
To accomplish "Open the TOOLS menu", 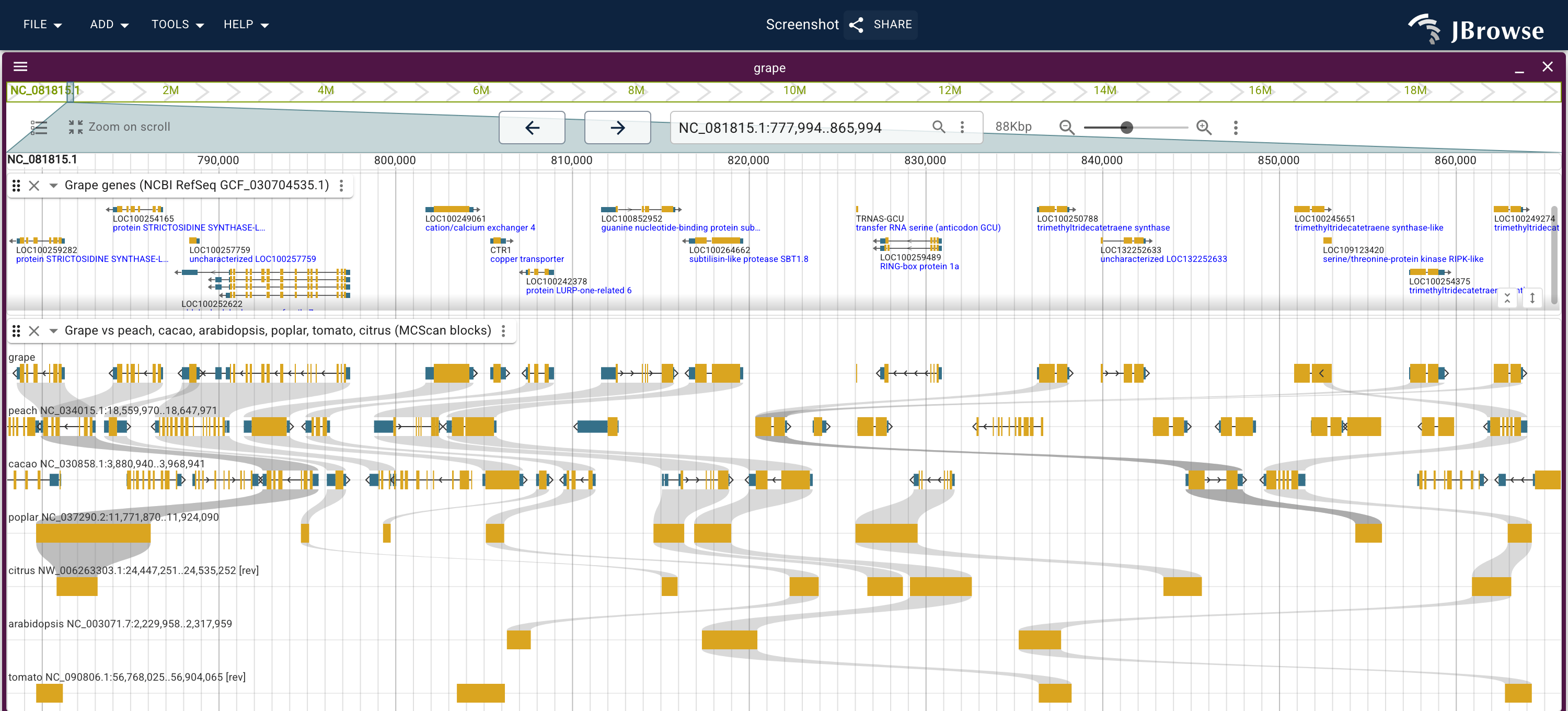I will tap(177, 25).
